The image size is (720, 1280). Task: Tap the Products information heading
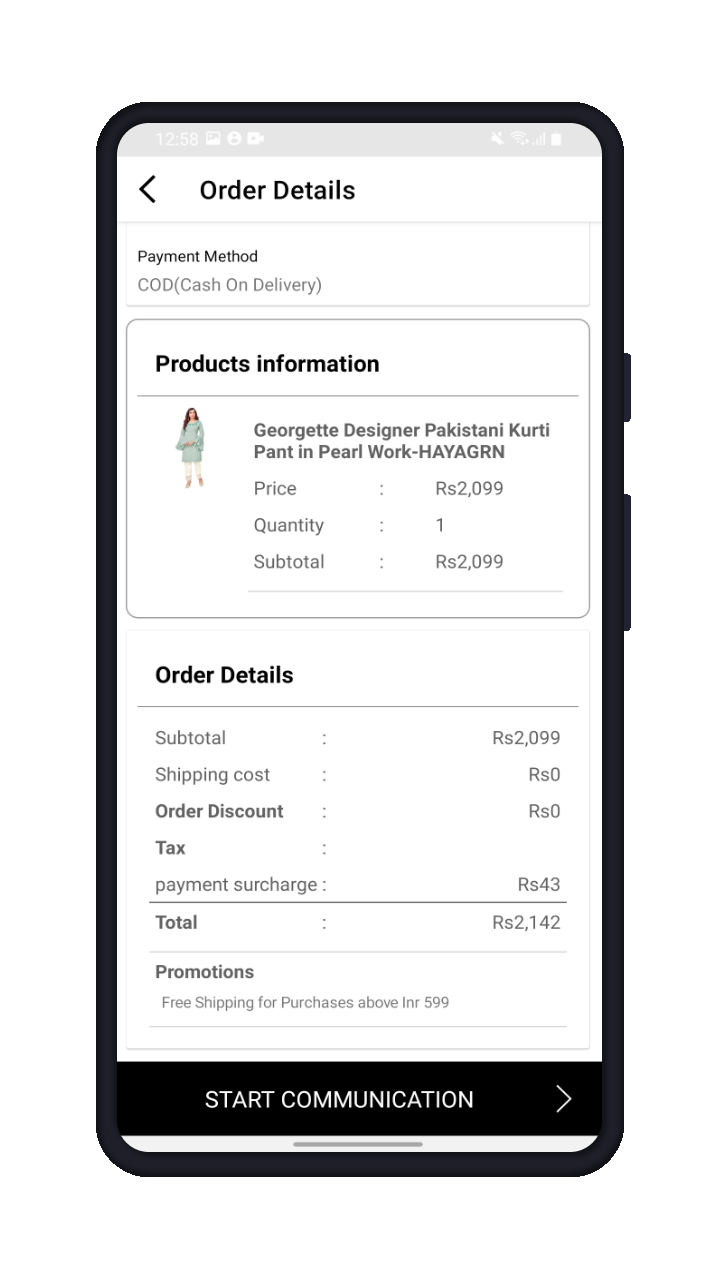(267, 364)
